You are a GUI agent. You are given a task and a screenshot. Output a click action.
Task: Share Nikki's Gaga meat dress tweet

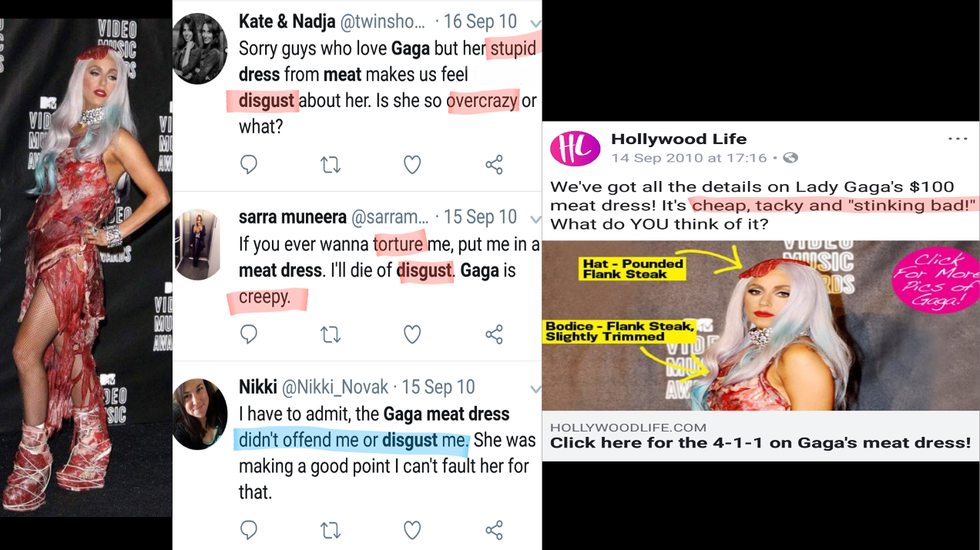tap(493, 530)
